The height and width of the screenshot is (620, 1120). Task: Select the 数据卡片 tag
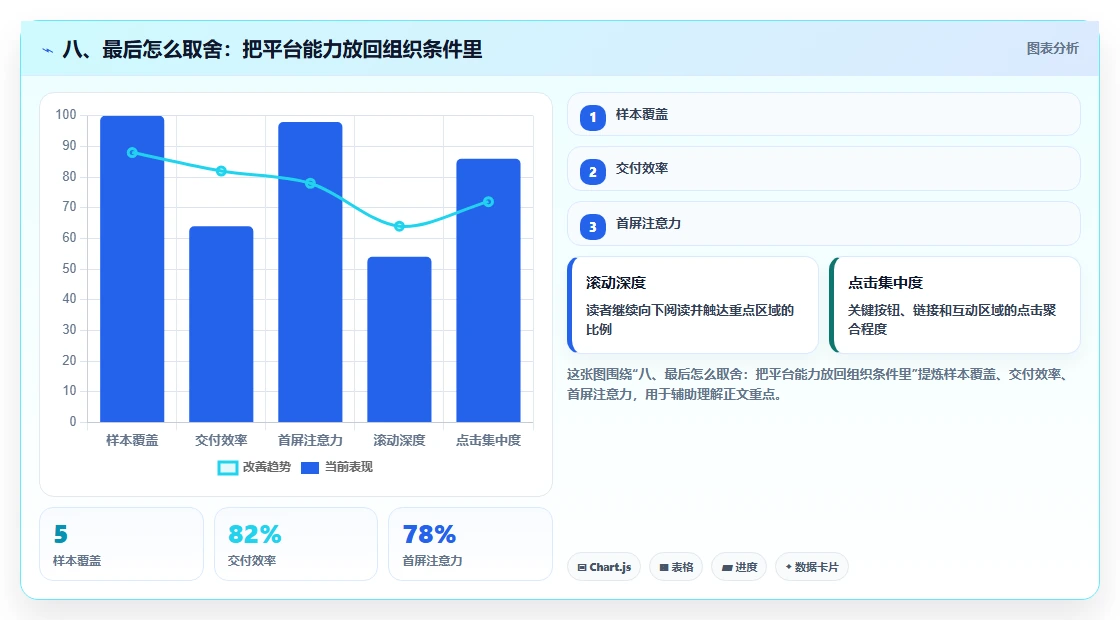pos(811,567)
